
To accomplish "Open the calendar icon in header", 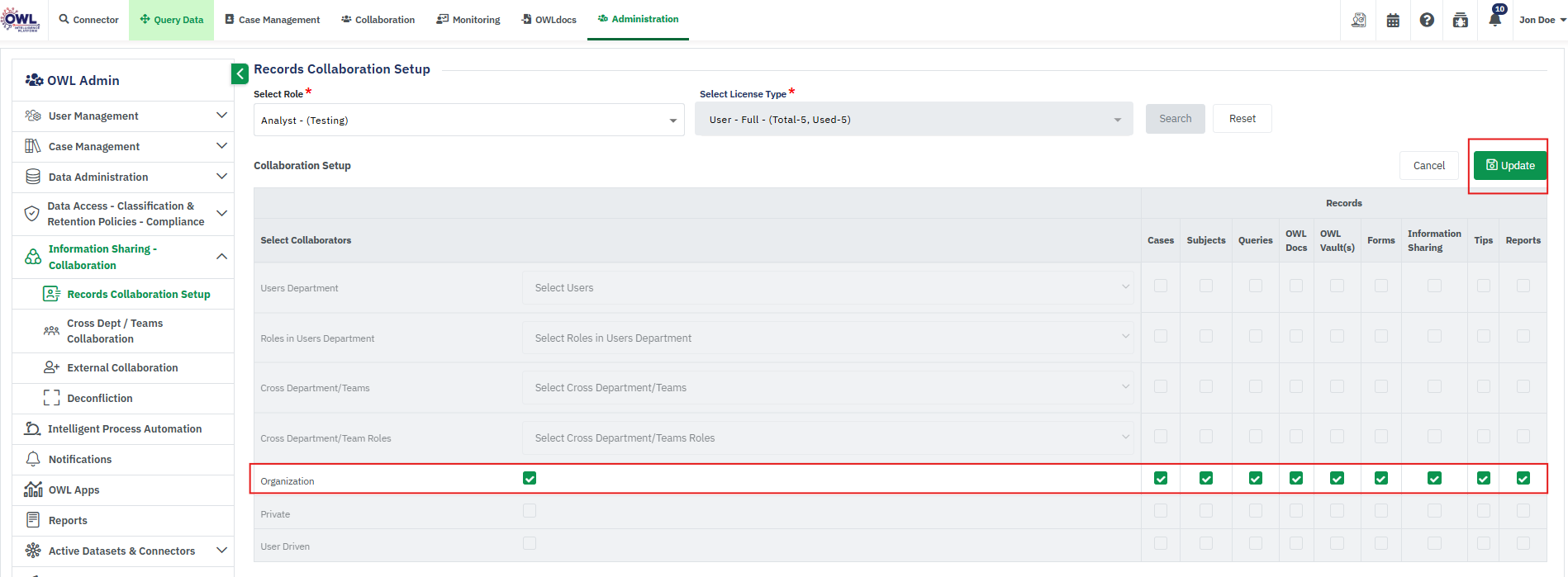I will point(1393,21).
